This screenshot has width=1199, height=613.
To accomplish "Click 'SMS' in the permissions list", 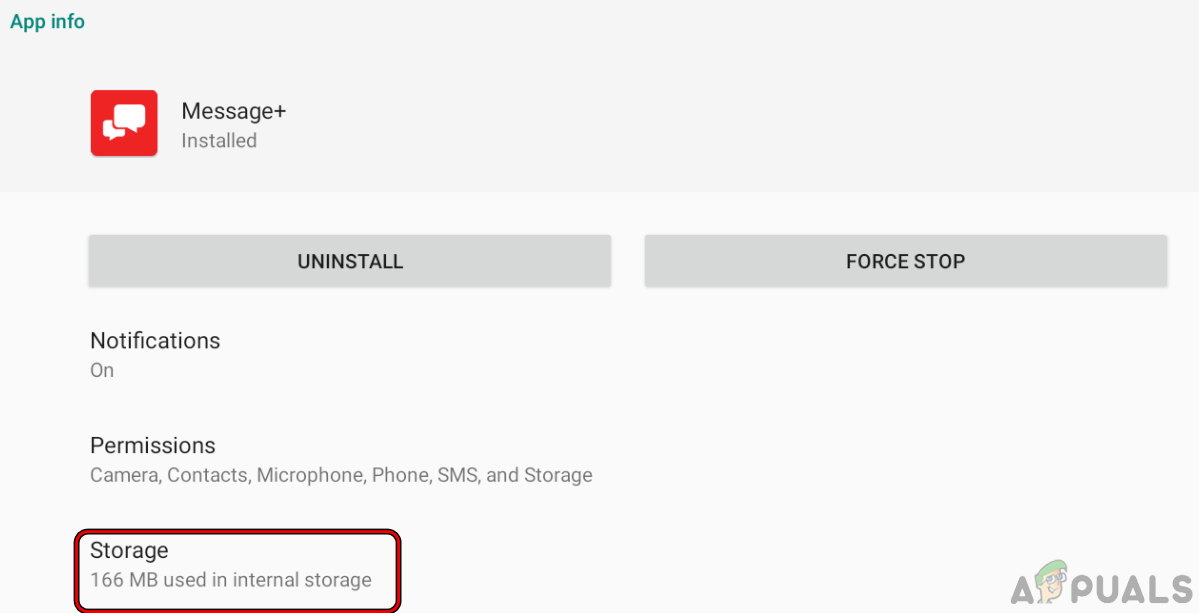I will coord(457,476).
